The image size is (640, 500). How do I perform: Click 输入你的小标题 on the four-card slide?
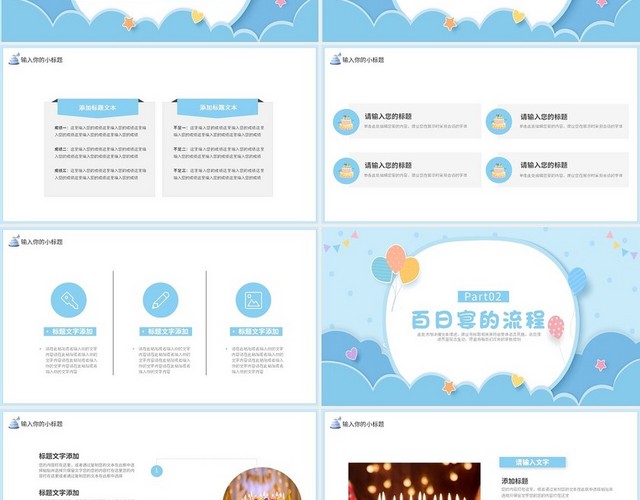(363, 60)
